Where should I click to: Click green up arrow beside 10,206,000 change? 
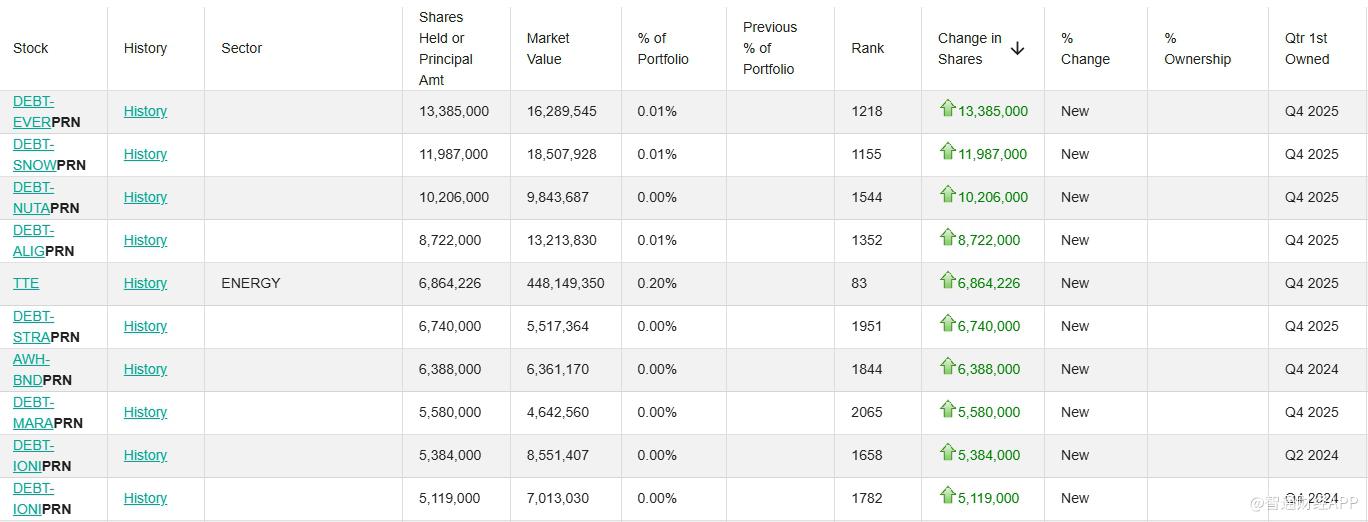[x=947, y=195]
